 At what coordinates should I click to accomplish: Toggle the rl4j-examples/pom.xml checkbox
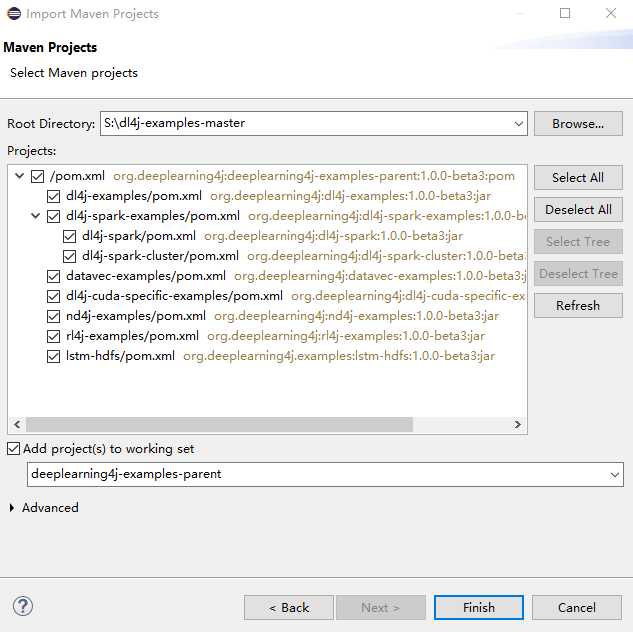click(53, 336)
